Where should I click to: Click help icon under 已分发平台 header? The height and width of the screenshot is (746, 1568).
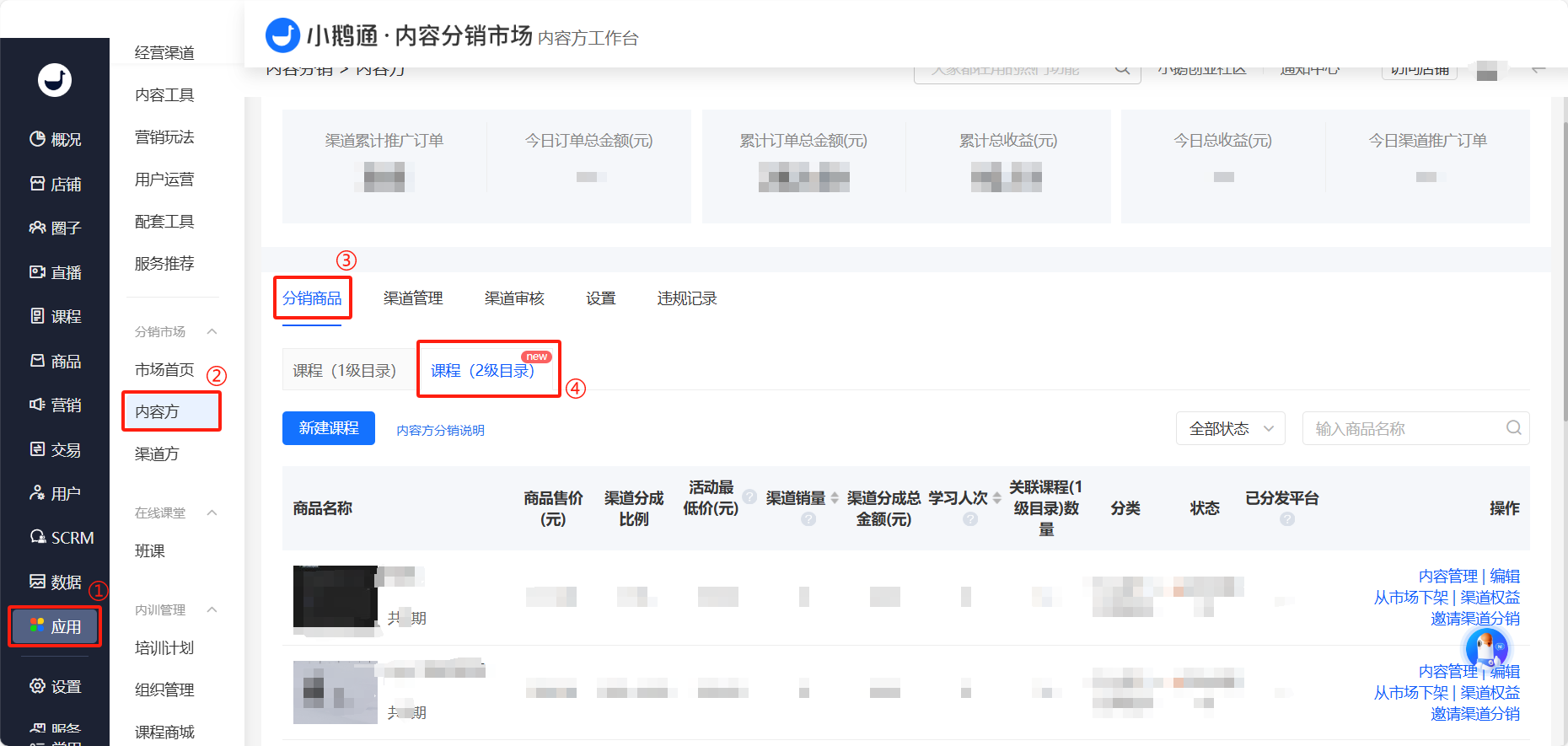[x=1287, y=519]
